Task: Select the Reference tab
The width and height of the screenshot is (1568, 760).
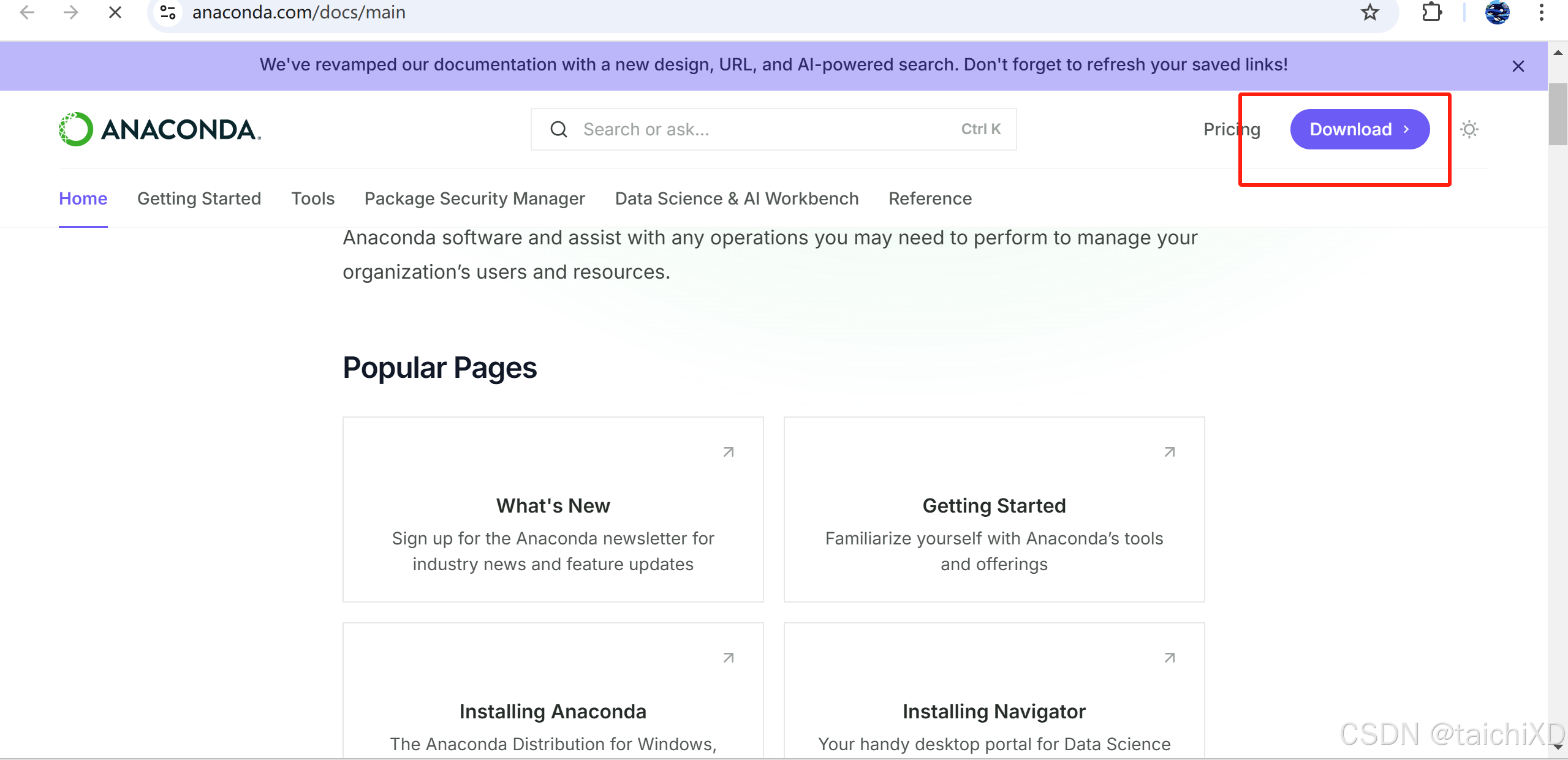Action: pyautogui.click(x=930, y=198)
